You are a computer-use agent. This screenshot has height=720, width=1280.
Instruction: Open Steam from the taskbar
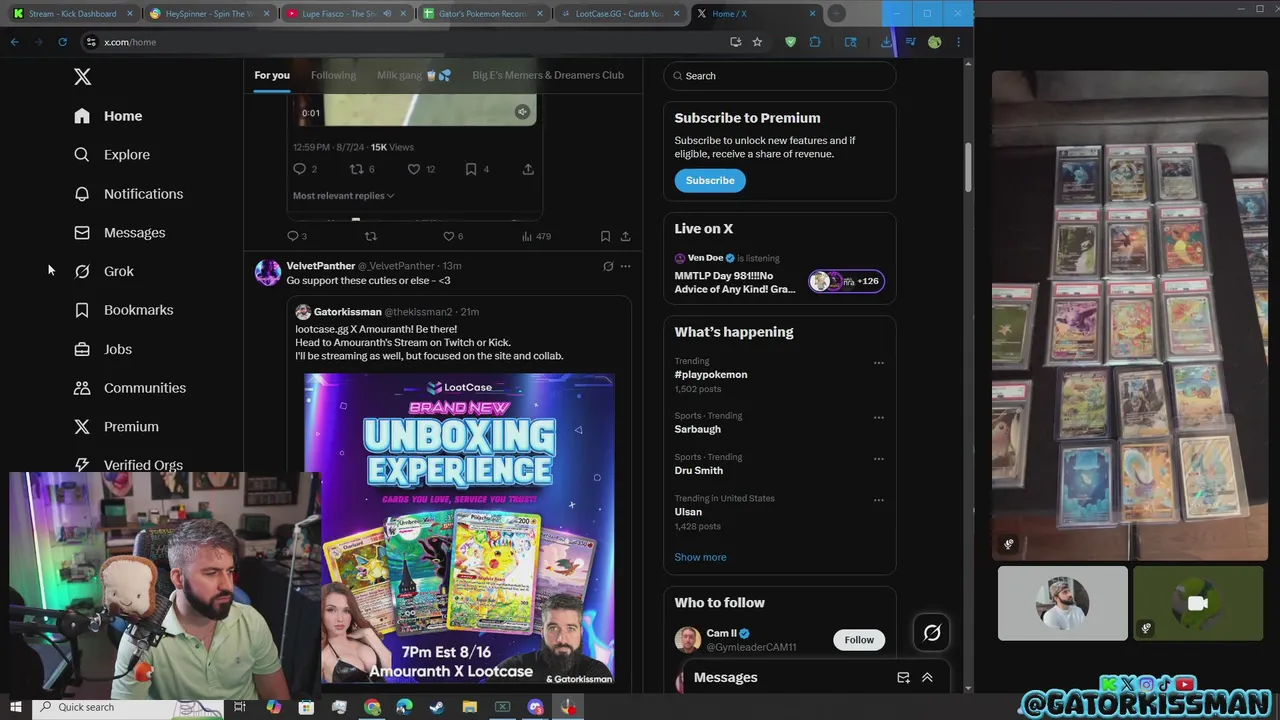click(437, 707)
